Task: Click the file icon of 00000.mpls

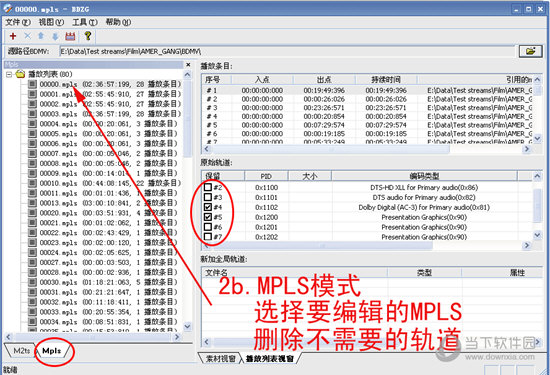Action: click(32, 84)
